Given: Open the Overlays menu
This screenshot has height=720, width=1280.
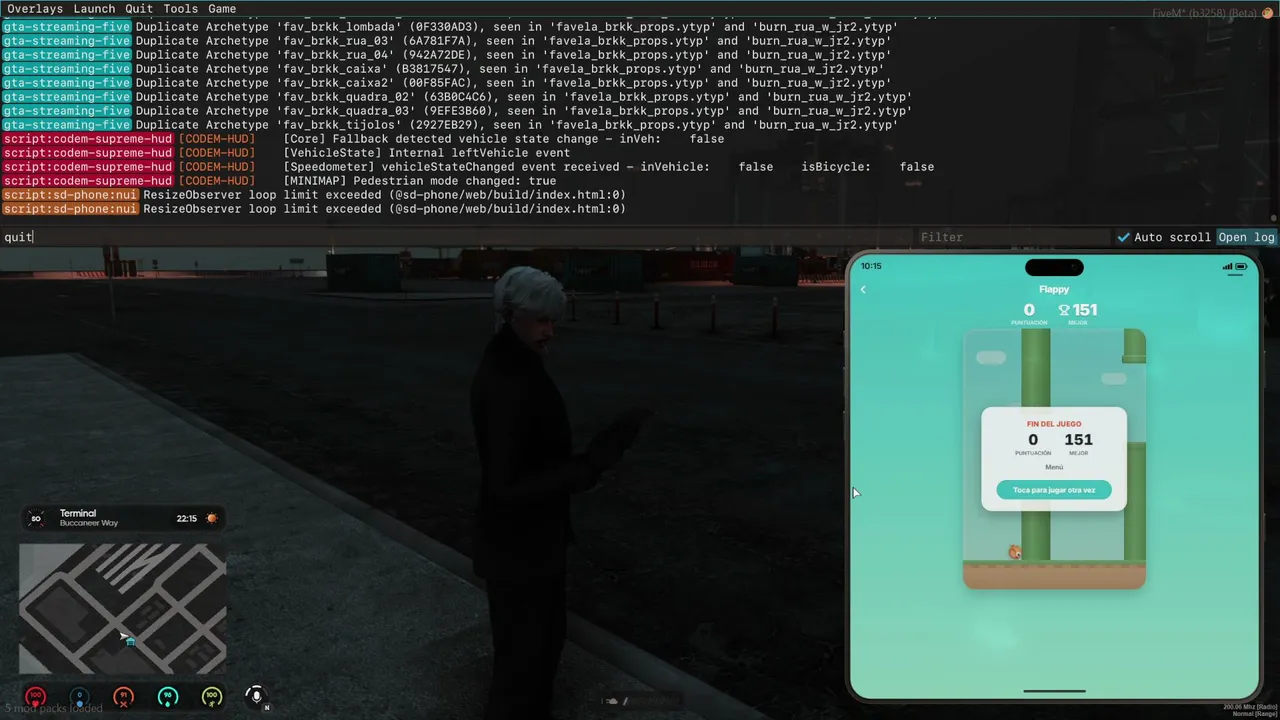Looking at the screenshot, I should (35, 9).
